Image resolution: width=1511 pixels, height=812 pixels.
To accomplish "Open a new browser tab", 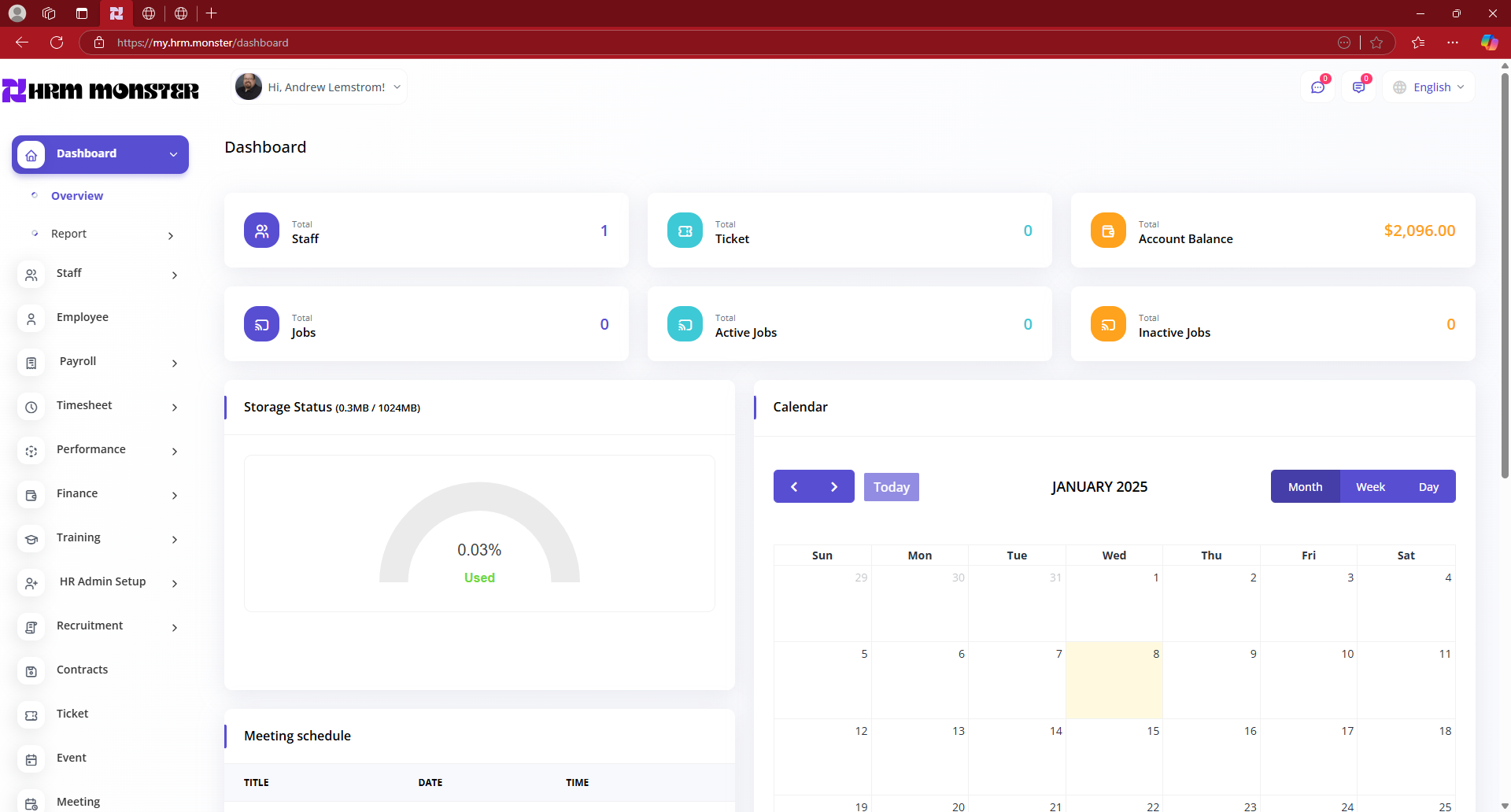I will click(211, 13).
